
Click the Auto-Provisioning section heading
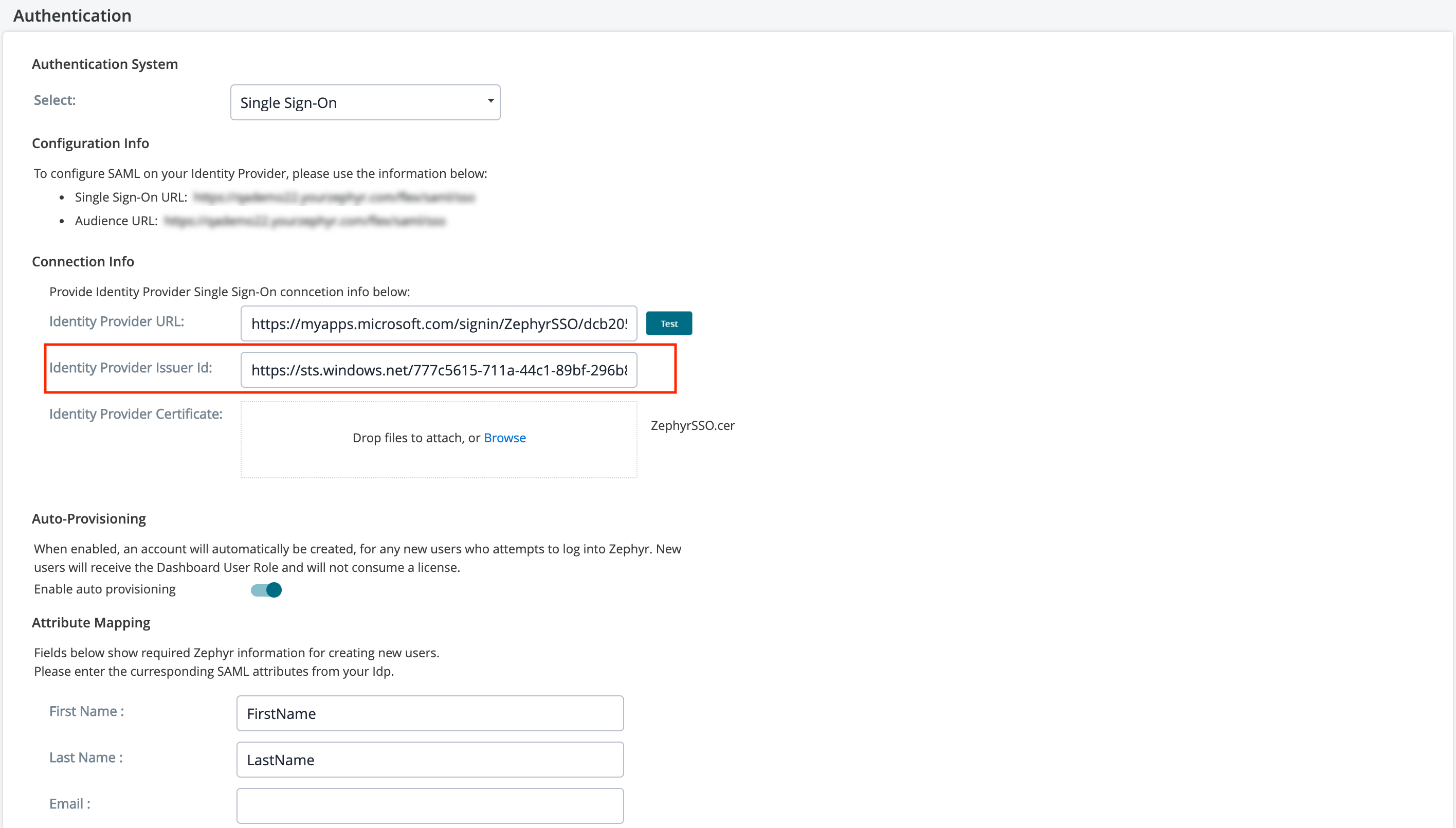point(89,518)
